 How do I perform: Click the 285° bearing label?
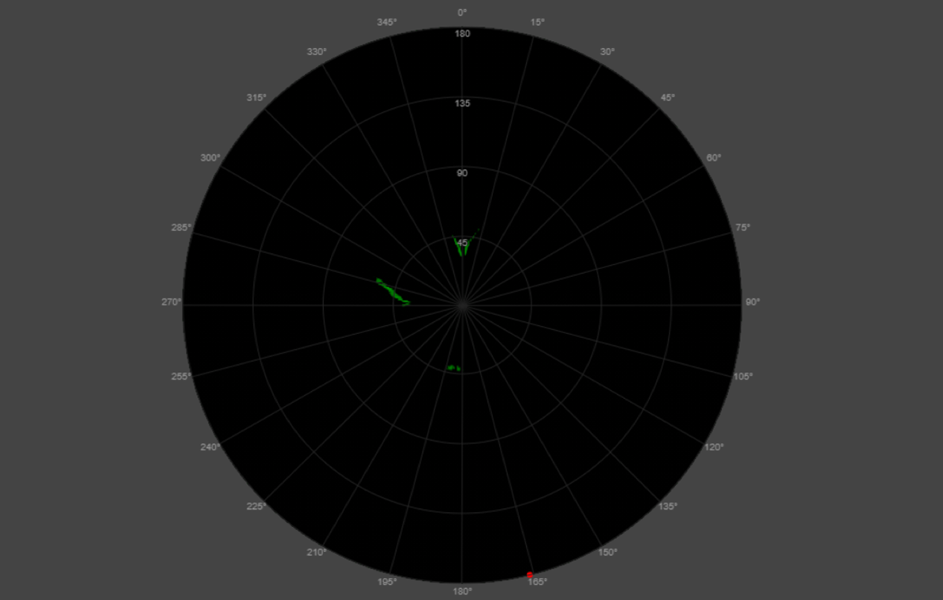pyautogui.click(x=181, y=227)
